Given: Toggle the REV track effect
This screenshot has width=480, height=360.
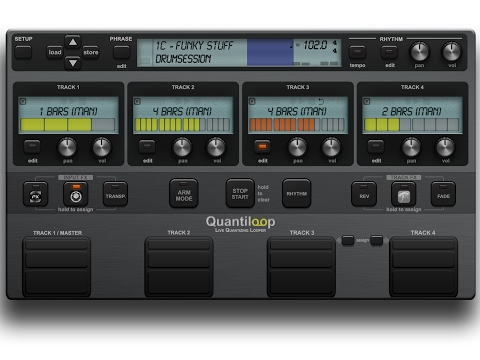Looking at the screenshot, I should point(364,194).
